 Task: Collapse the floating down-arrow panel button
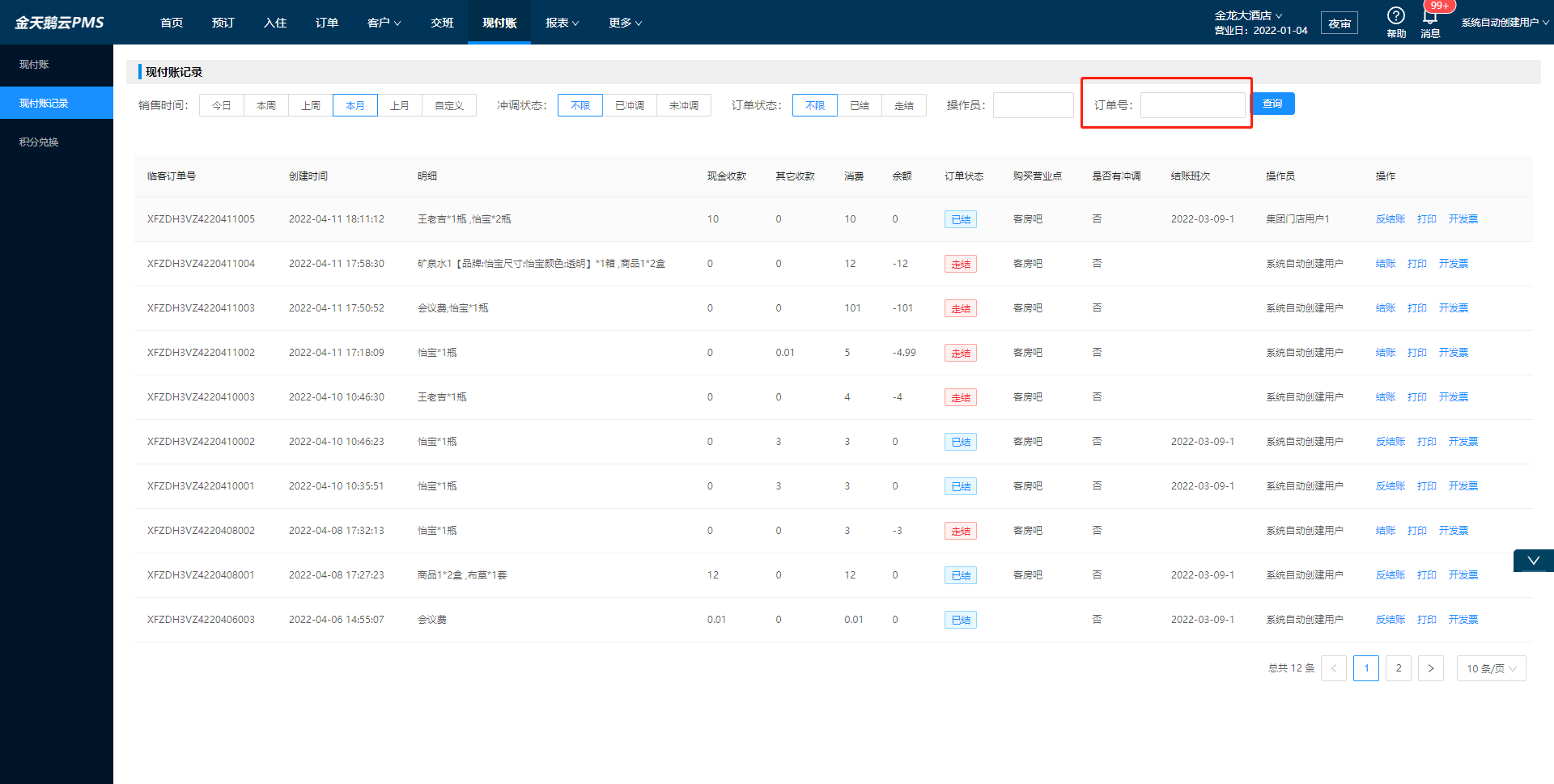coord(1533,561)
